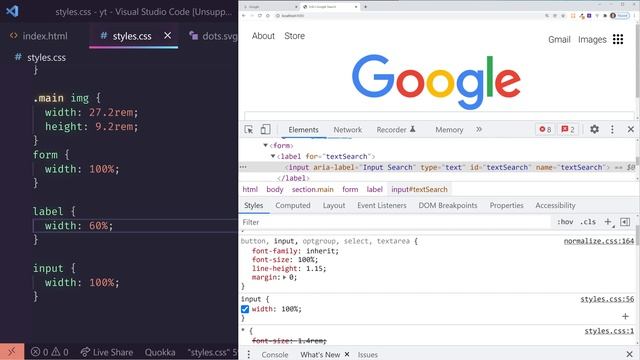Open a new browser tab
The image size is (640, 360).
tap(365, 7)
